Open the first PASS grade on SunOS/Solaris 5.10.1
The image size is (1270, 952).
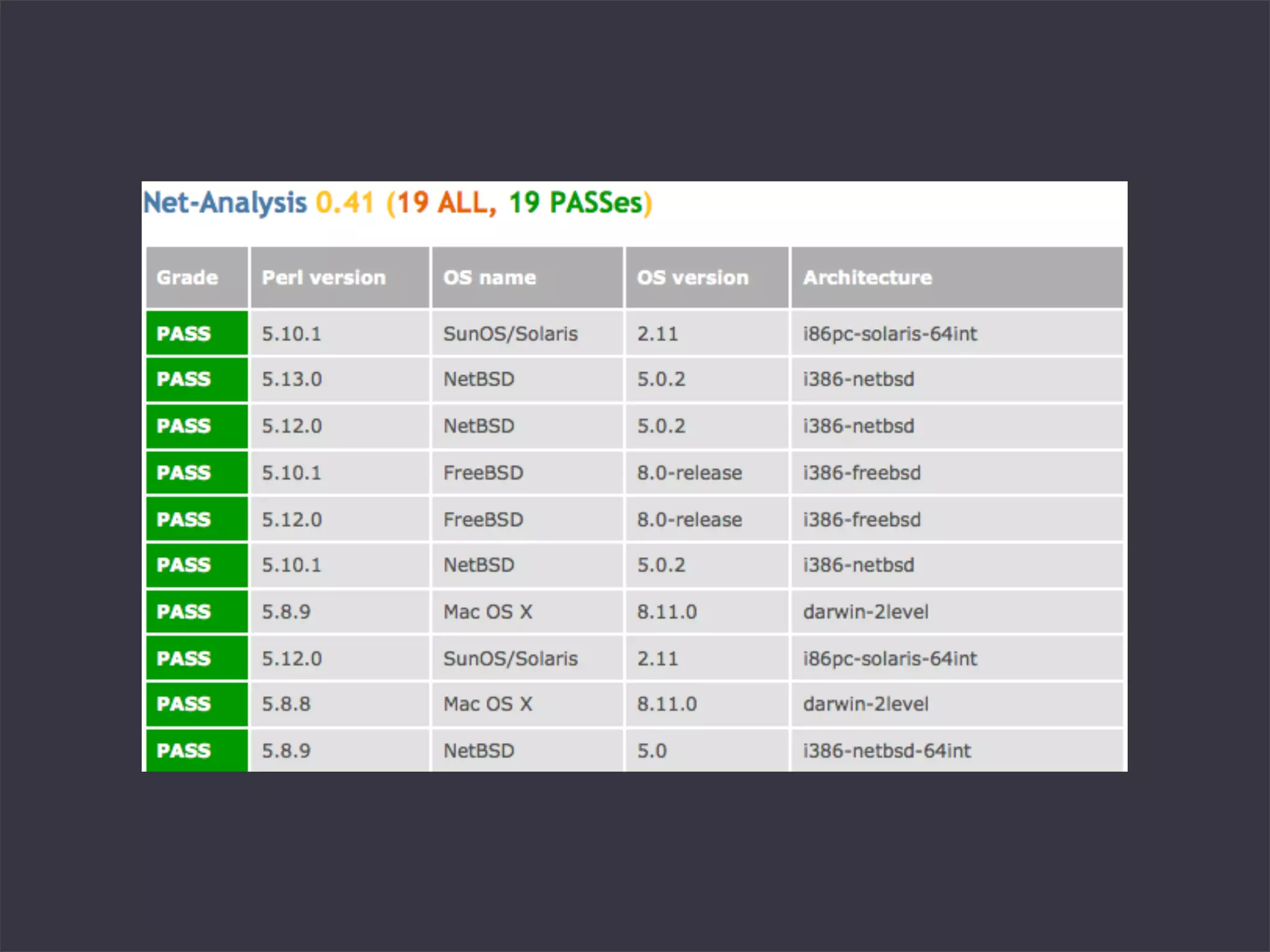pos(184,334)
